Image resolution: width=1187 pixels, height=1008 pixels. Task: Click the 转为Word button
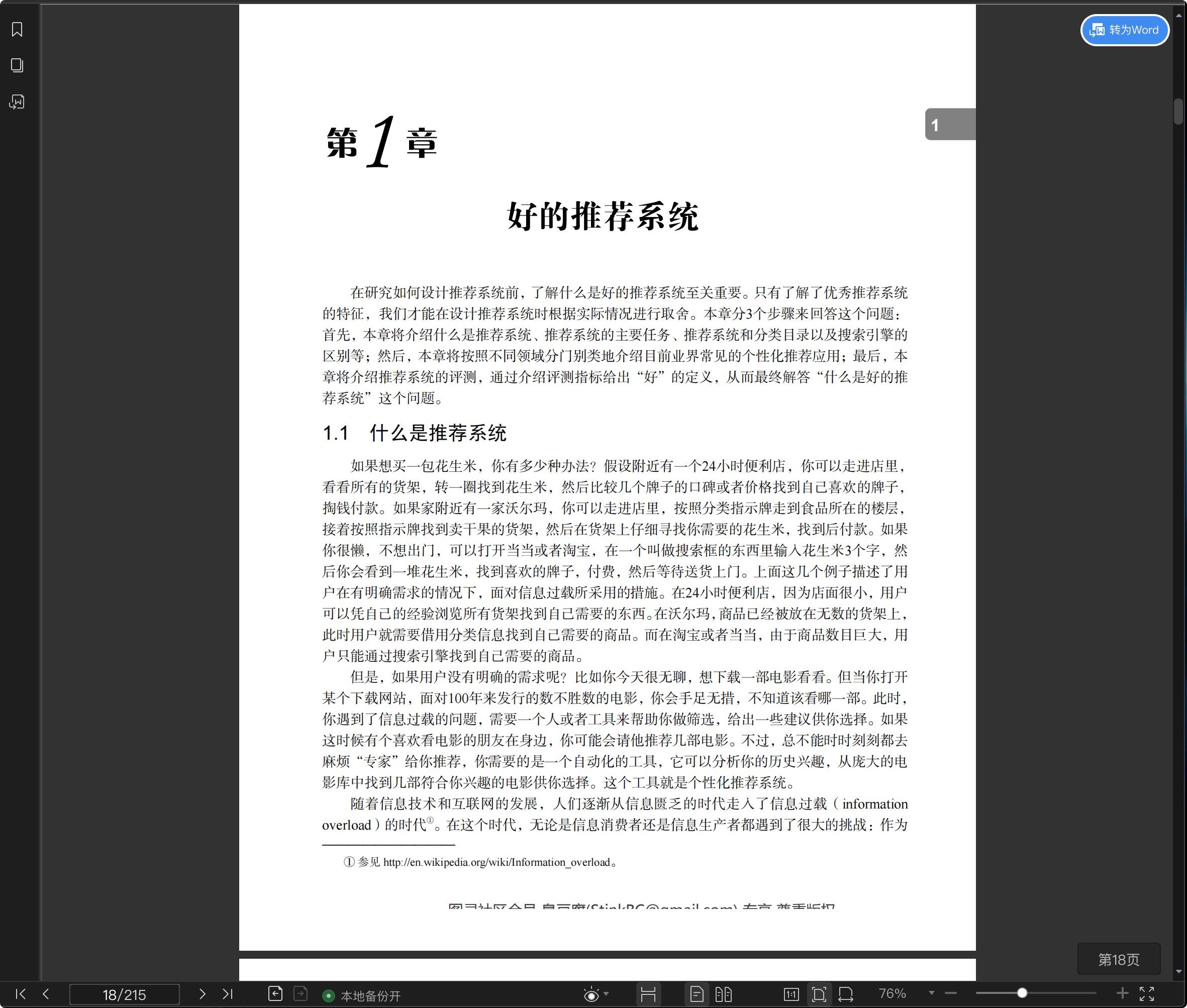pos(1124,30)
